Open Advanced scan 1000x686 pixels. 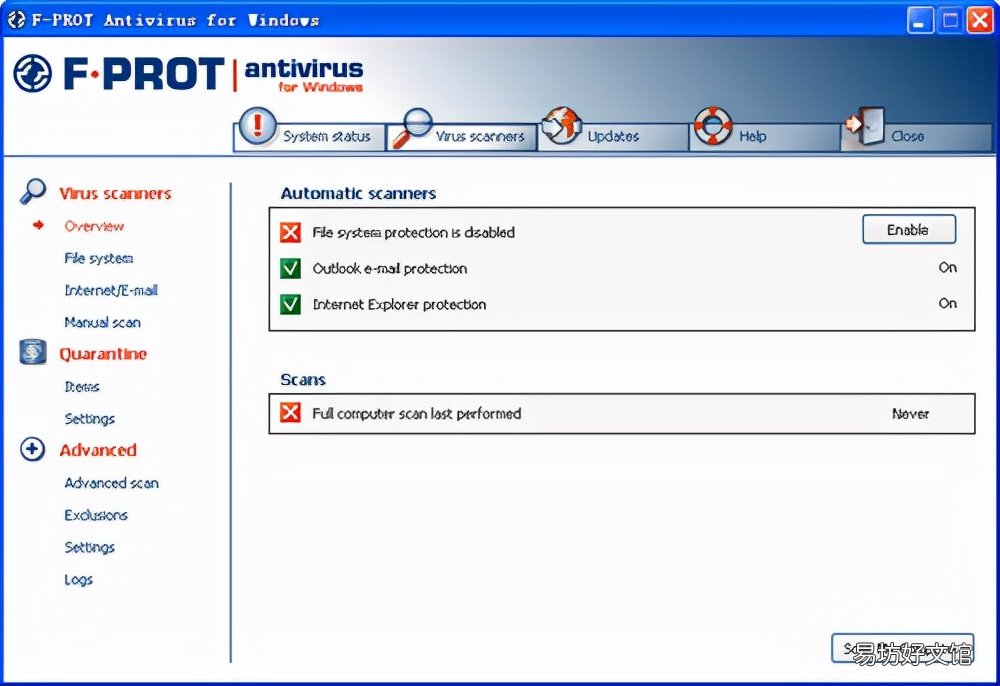coord(111,483)
